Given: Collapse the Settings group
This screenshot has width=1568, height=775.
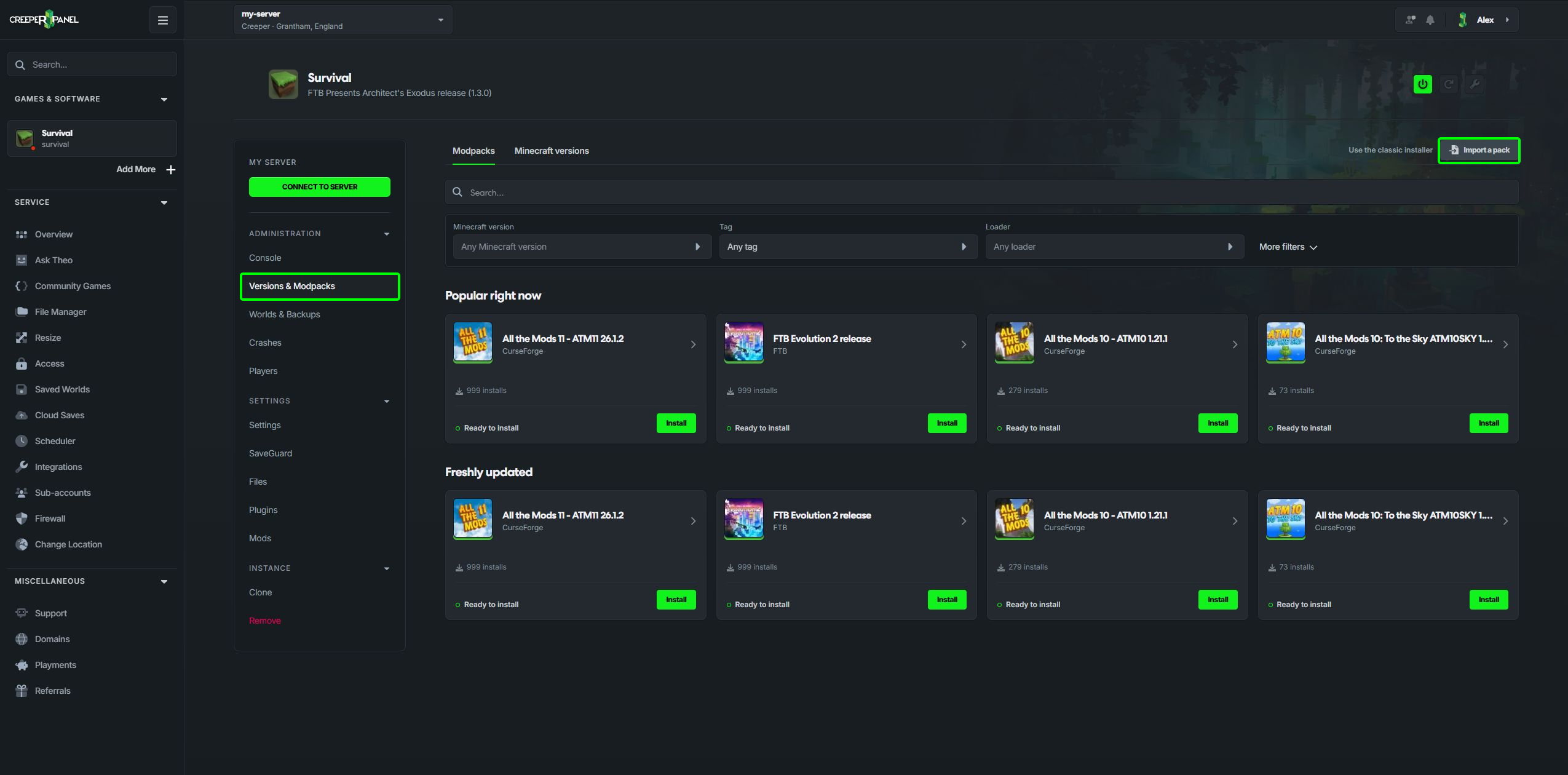Looking at the screenshot, I should point(387,401).
